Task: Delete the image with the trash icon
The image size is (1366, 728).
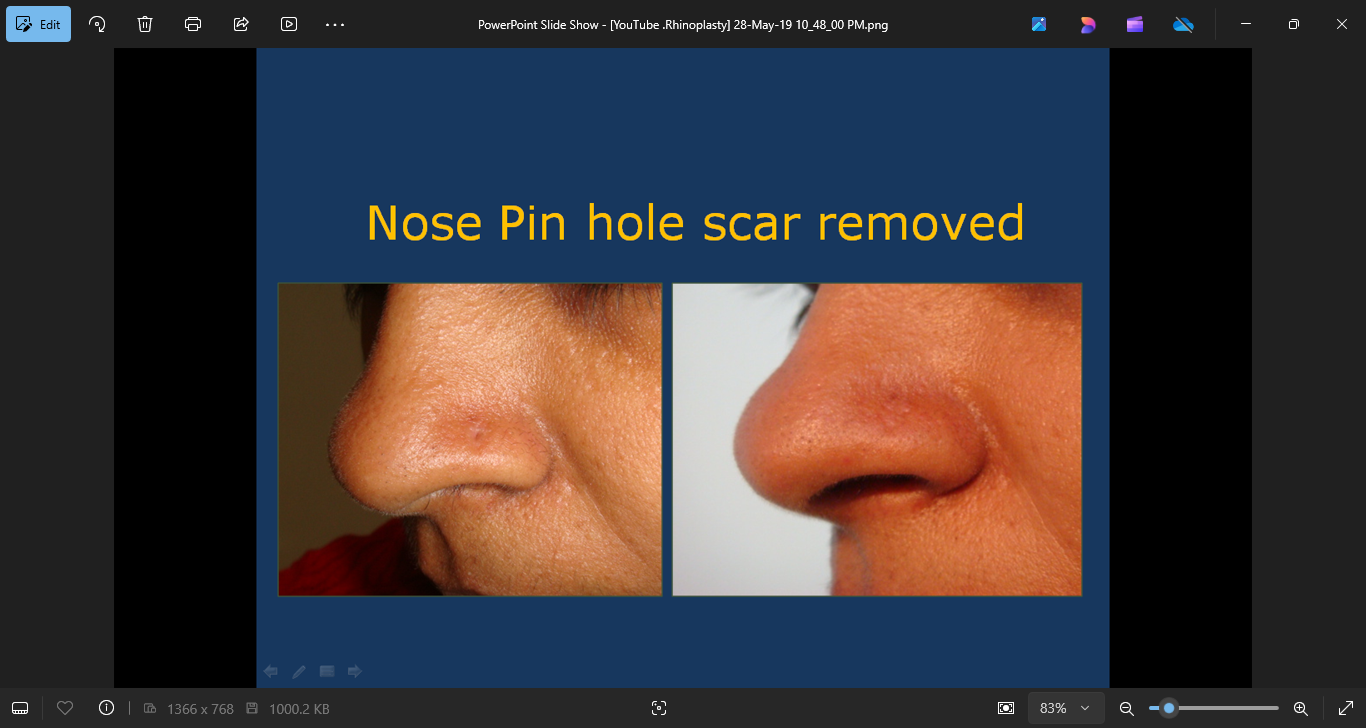Action: coord(145,24)
